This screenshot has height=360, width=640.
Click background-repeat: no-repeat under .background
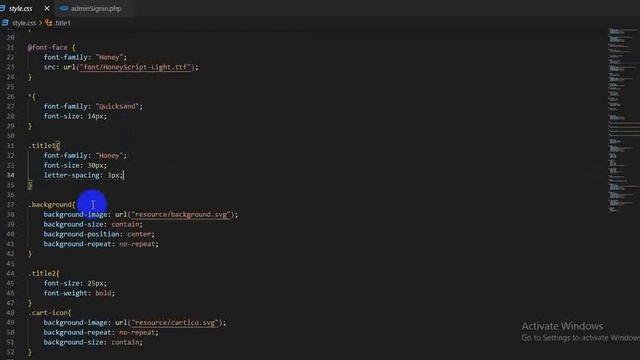pyautogui.click(x=101, y=244)
